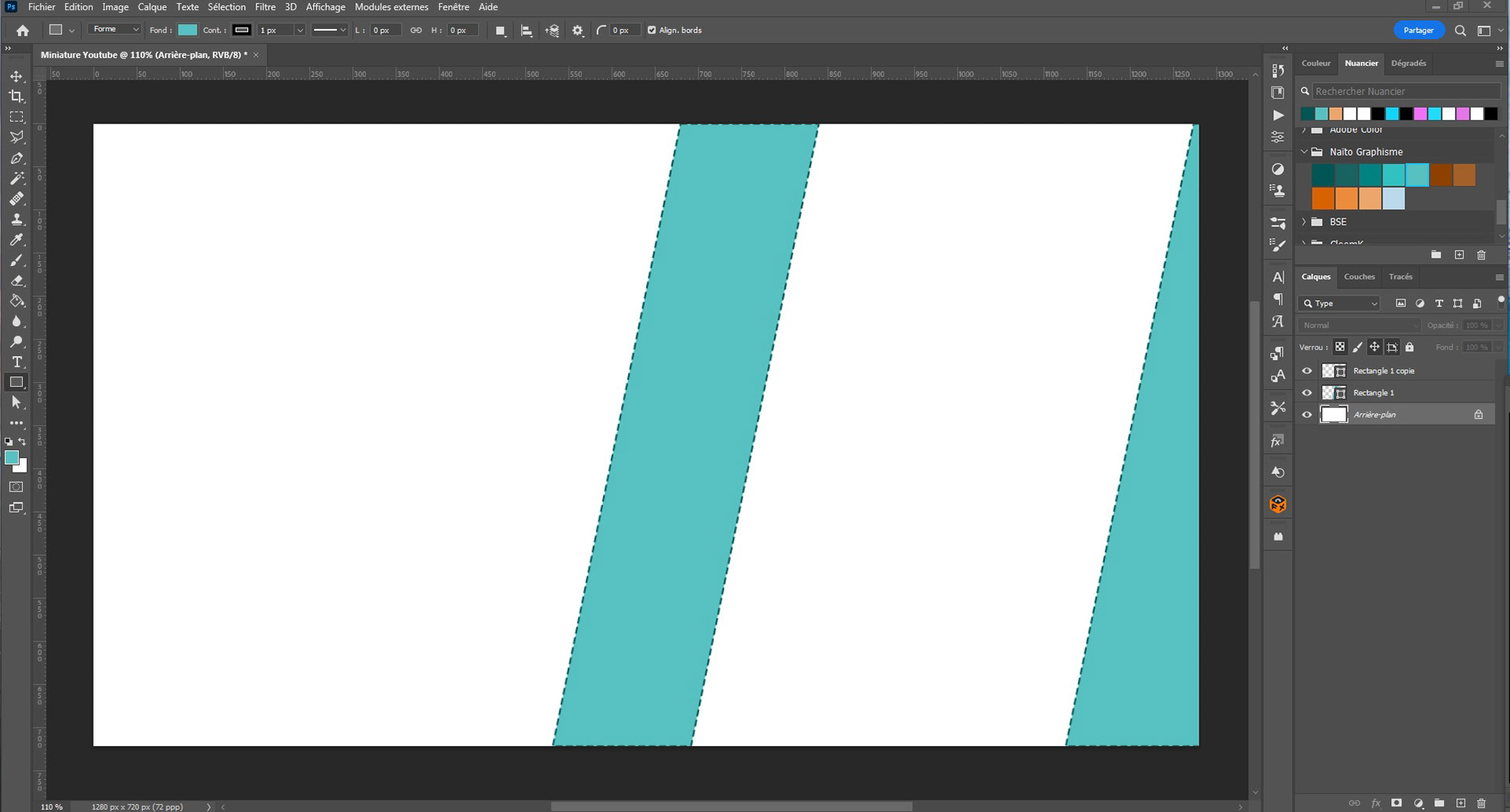Click the Partager button
Screen dimensions: 1510x812
1419,31
